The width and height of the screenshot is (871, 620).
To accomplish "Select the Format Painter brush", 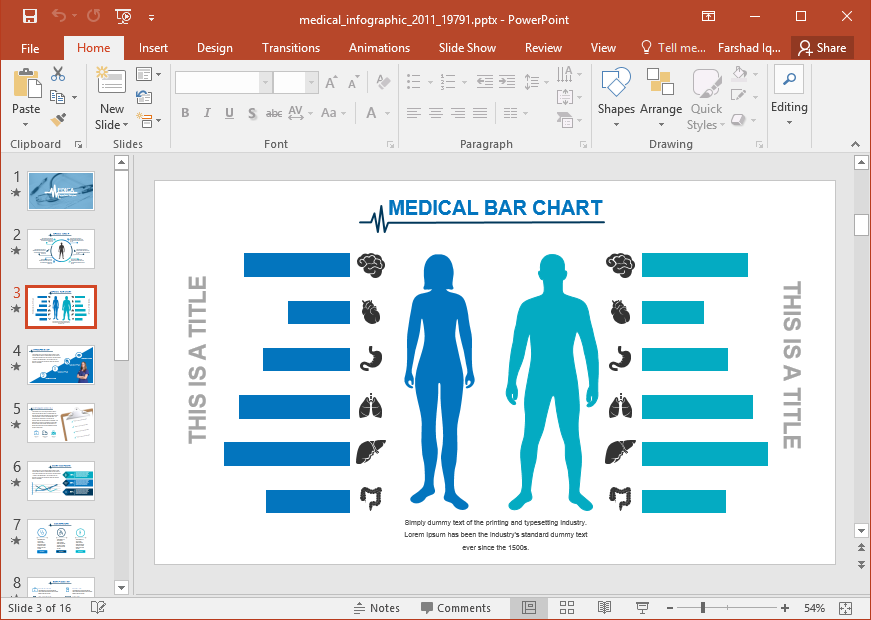I will [x=58, y=119].
